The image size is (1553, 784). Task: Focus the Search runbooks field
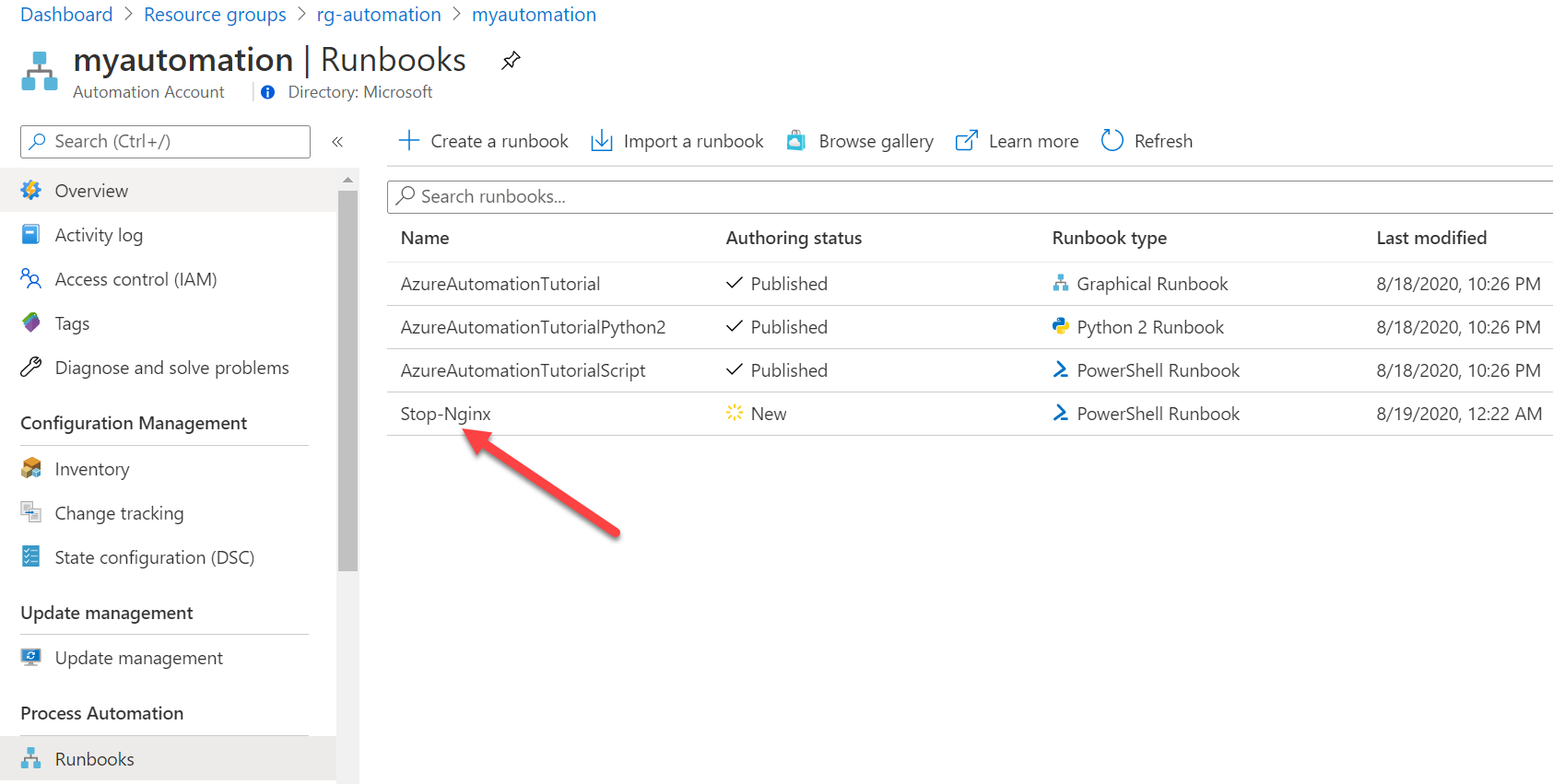(x=970, y=196)
